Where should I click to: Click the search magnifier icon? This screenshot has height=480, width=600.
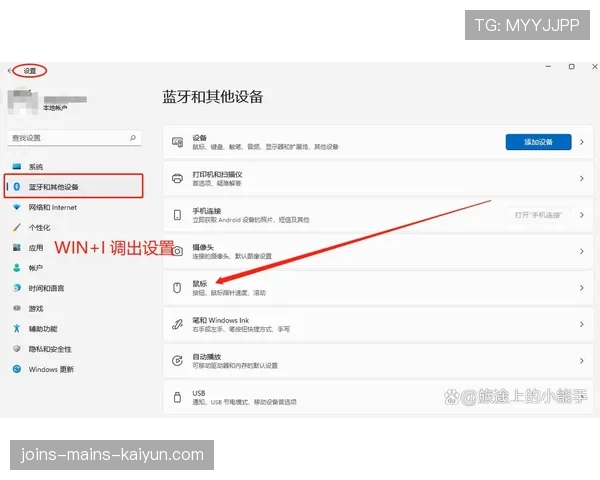coord(133,138)
